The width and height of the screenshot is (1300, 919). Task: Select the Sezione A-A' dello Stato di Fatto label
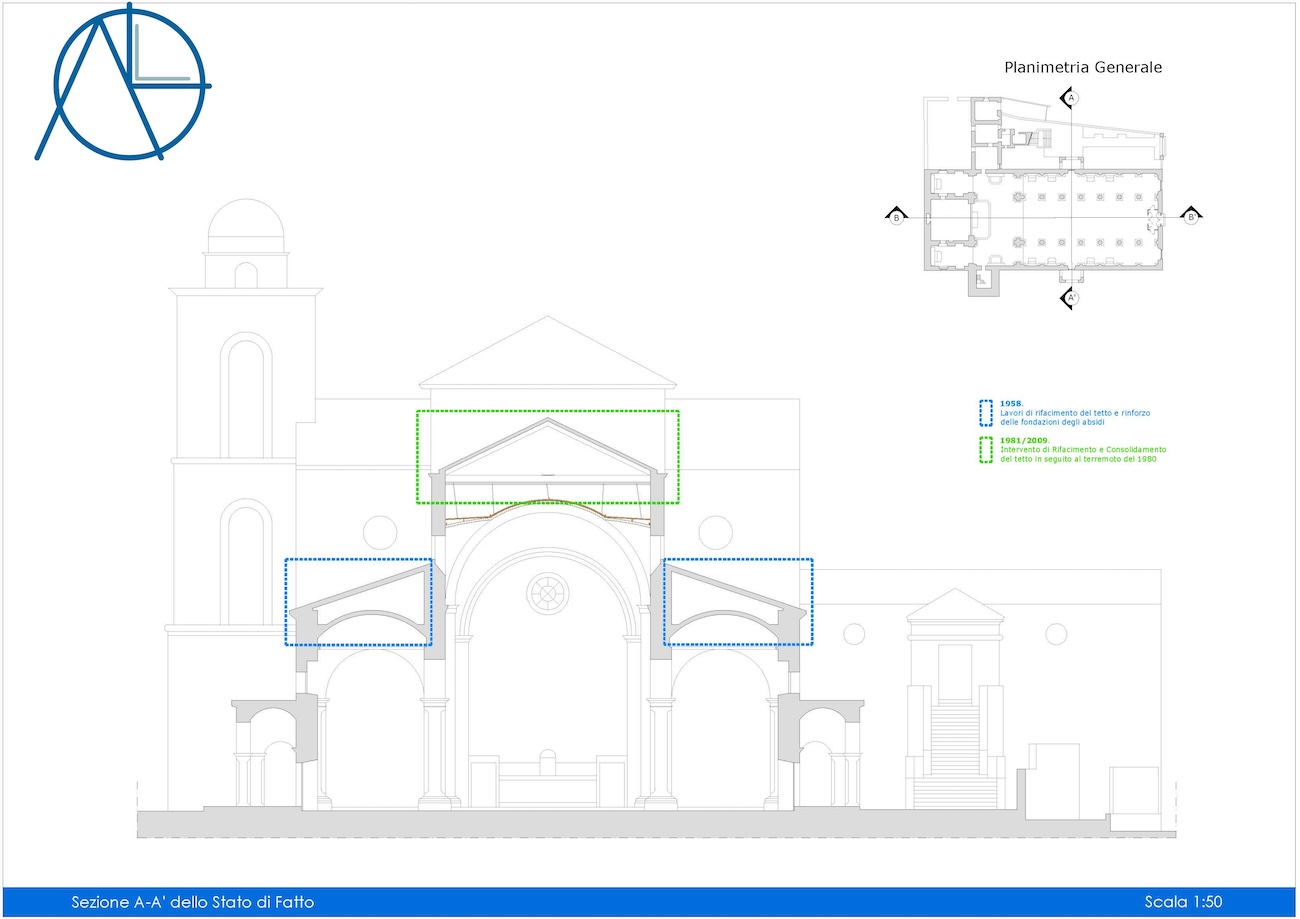point(194,901)
